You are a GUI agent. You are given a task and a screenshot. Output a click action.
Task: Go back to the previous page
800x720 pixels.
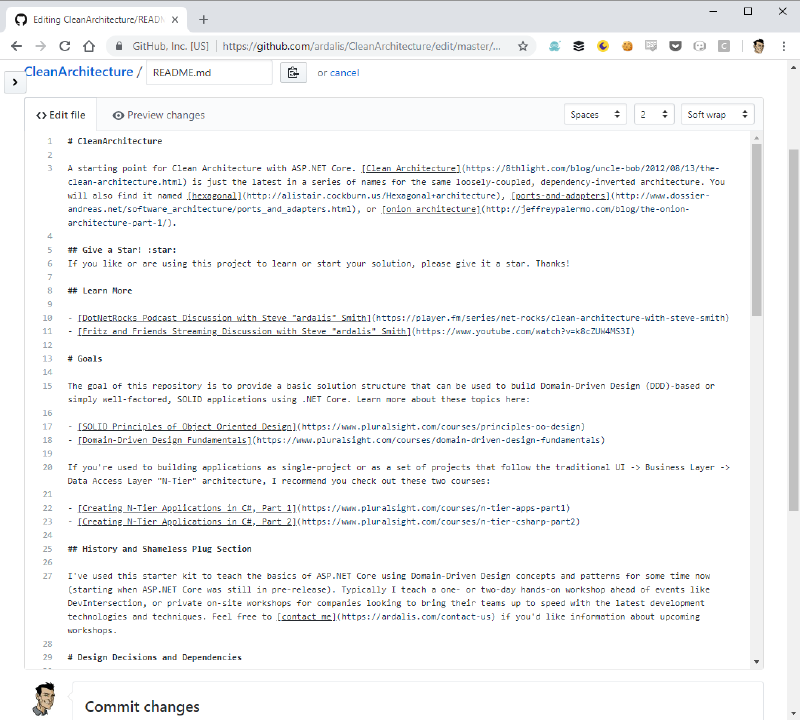click(16, 46)
